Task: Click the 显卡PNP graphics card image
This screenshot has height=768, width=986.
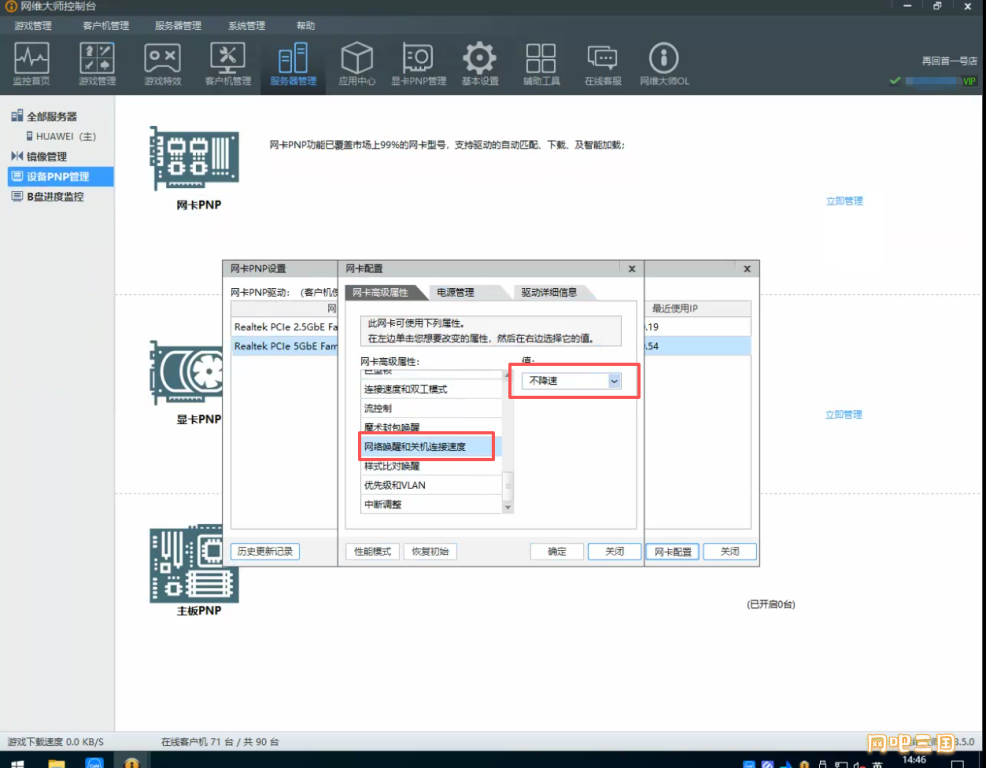Action: tap(186, 372)
